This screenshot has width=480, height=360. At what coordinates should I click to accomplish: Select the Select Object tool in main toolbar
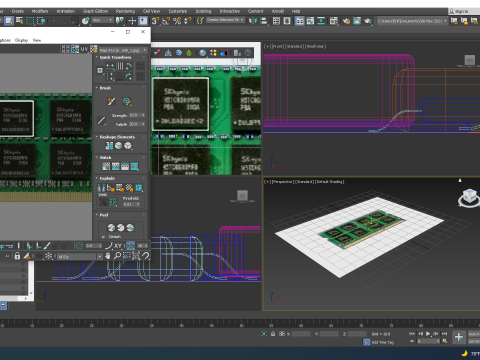pos(9,21)
